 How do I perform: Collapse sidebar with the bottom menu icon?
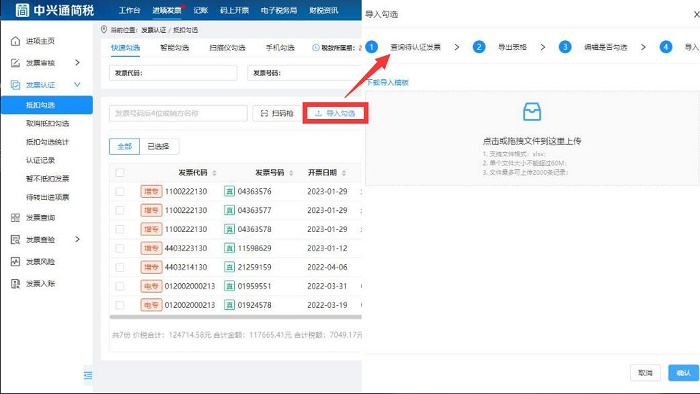pyautogui.click(x=88, y=375)
